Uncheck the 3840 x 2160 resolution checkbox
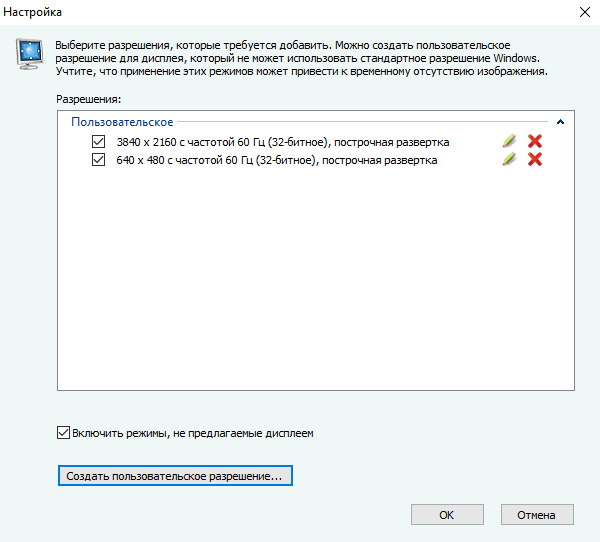 click(98, 142)
